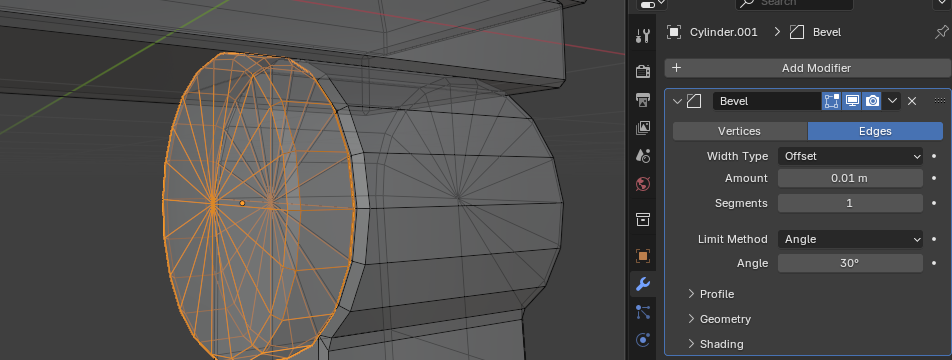Switch bevel affect to Vertices
The width and height of the screenshot is (952, 360).
click(740, 131)
